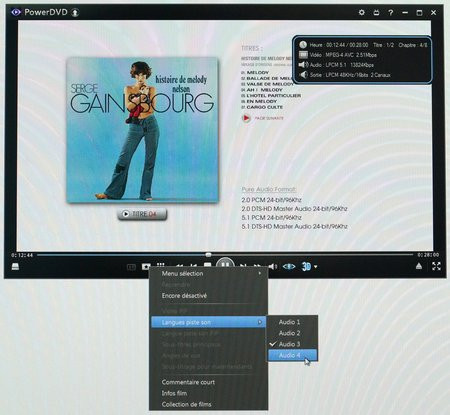Screen dimensions: 450x415
Task: Click the 5.1 PCM 24-bit/96Khz format line
Action: click(271, 218)
